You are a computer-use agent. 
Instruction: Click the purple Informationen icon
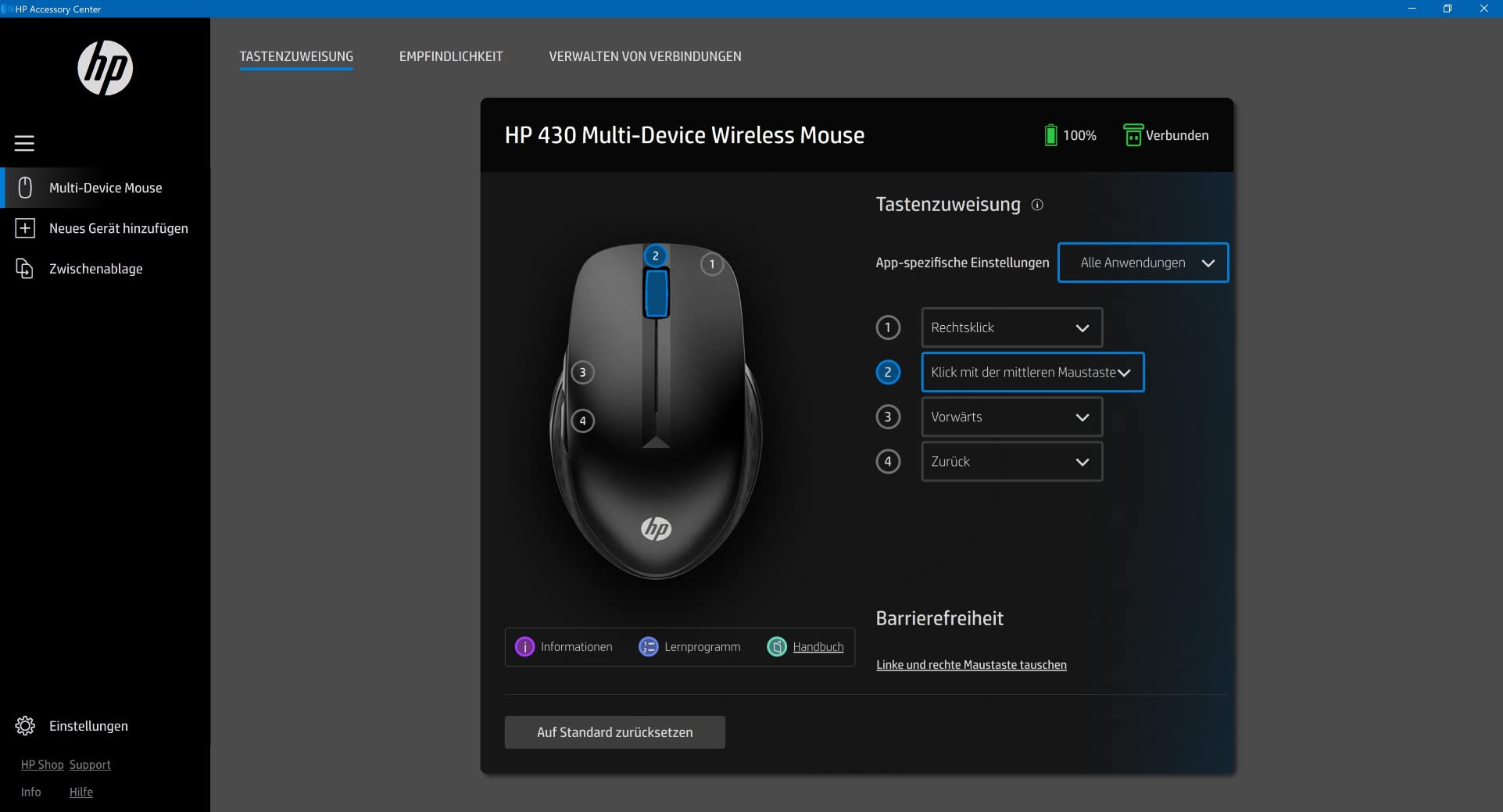525,647
